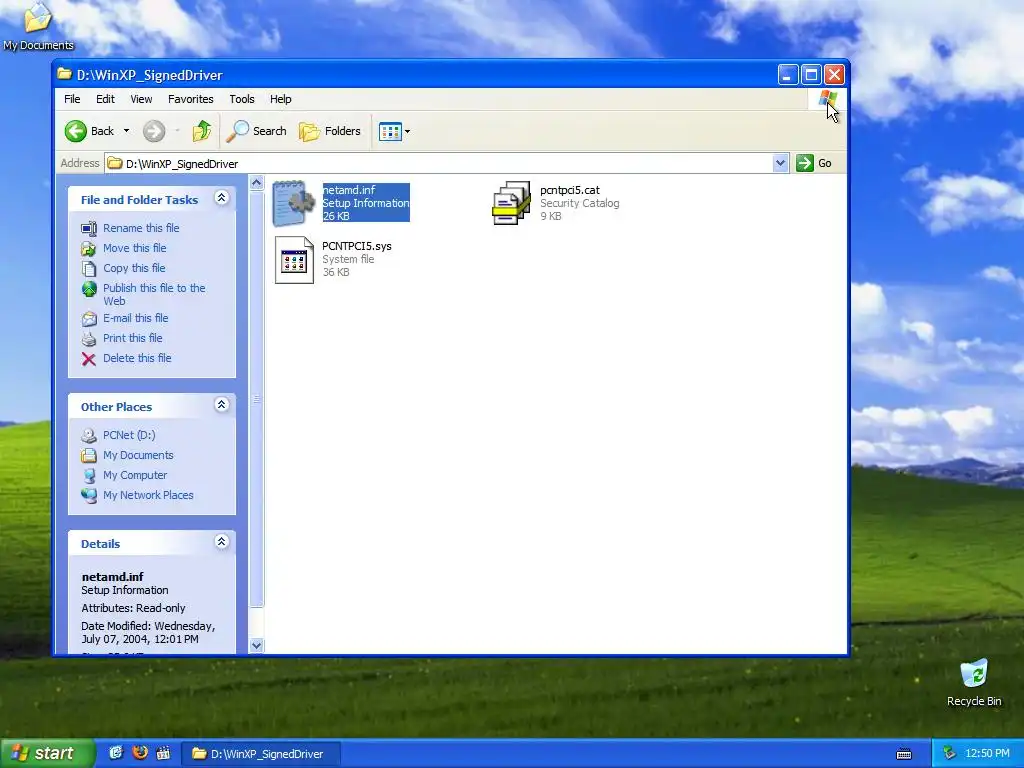Click the Go button
Viewport: 1024px width, 768px height.
(x=814, y=163)
